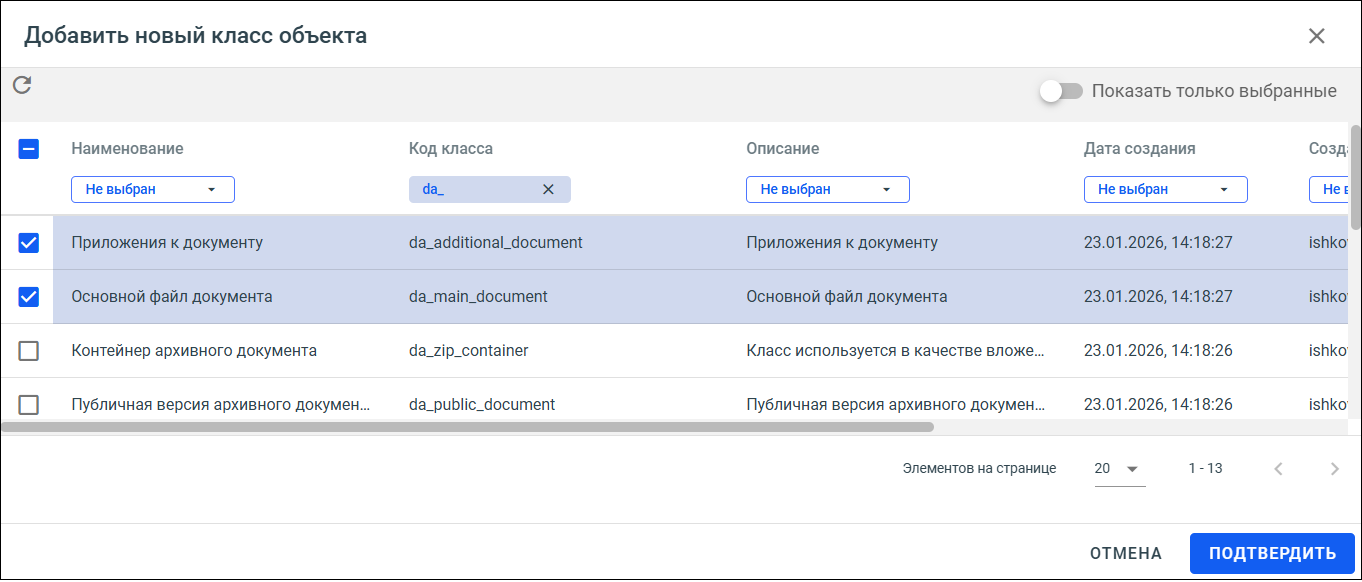
Task: Click name cell Контейнер архивного документа
Action: point(194,351)
